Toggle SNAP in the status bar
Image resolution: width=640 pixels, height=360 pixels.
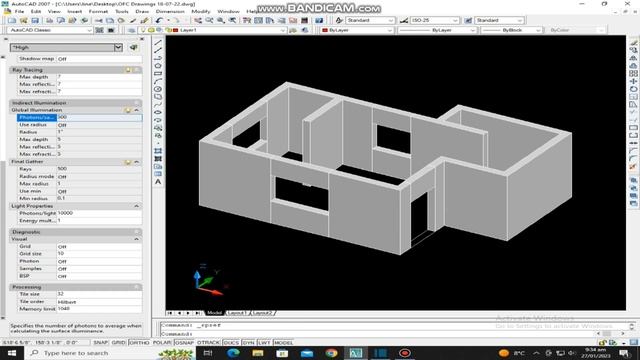(100, 342)
